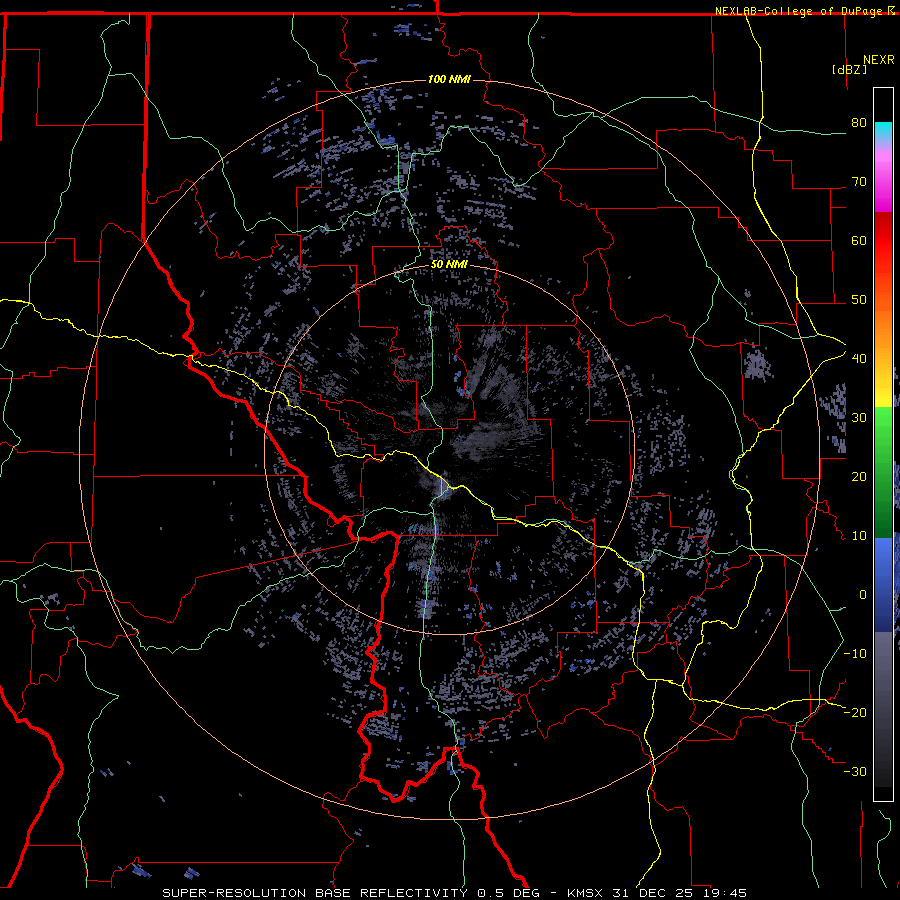Select the -30 value on dBZ scale
This screenshot has width=900, height=900.
[x=855, y=771]
